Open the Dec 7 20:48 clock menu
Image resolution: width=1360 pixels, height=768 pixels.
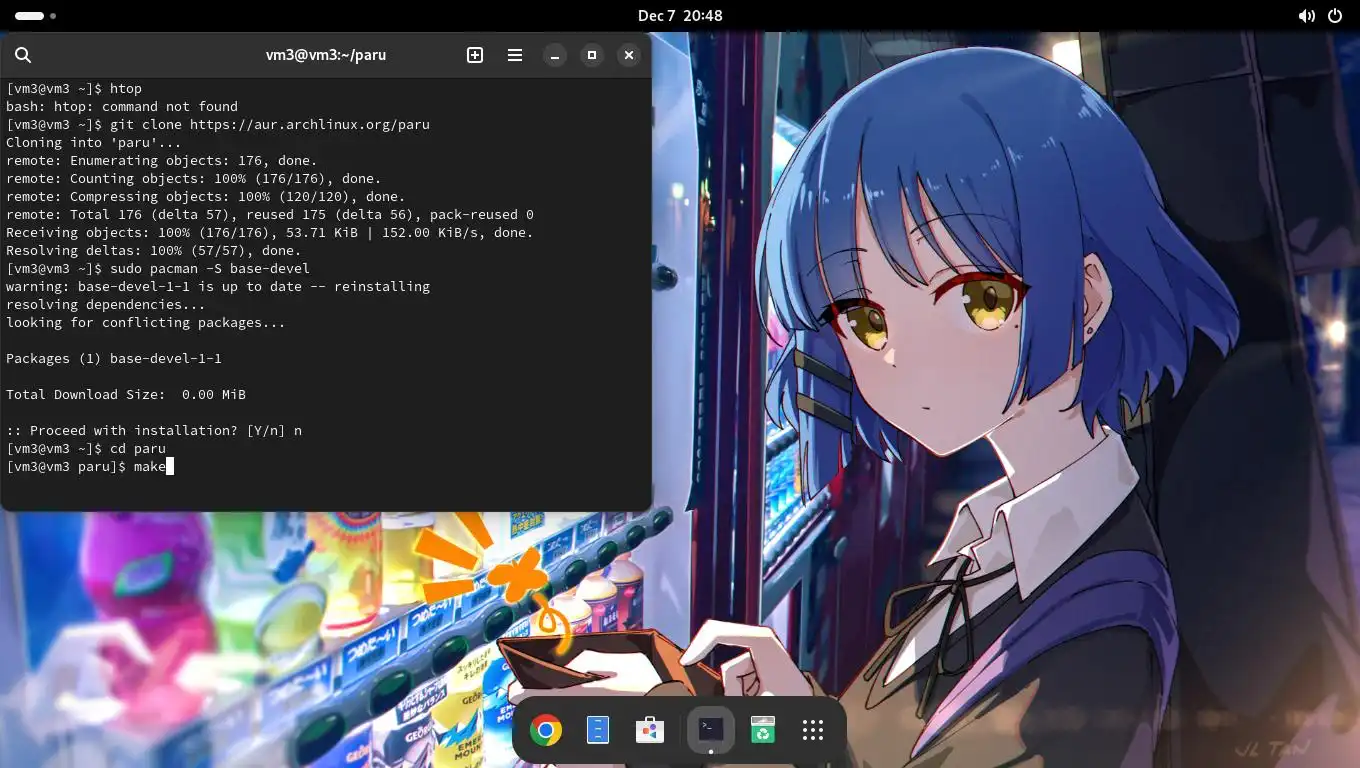point(680,16)
